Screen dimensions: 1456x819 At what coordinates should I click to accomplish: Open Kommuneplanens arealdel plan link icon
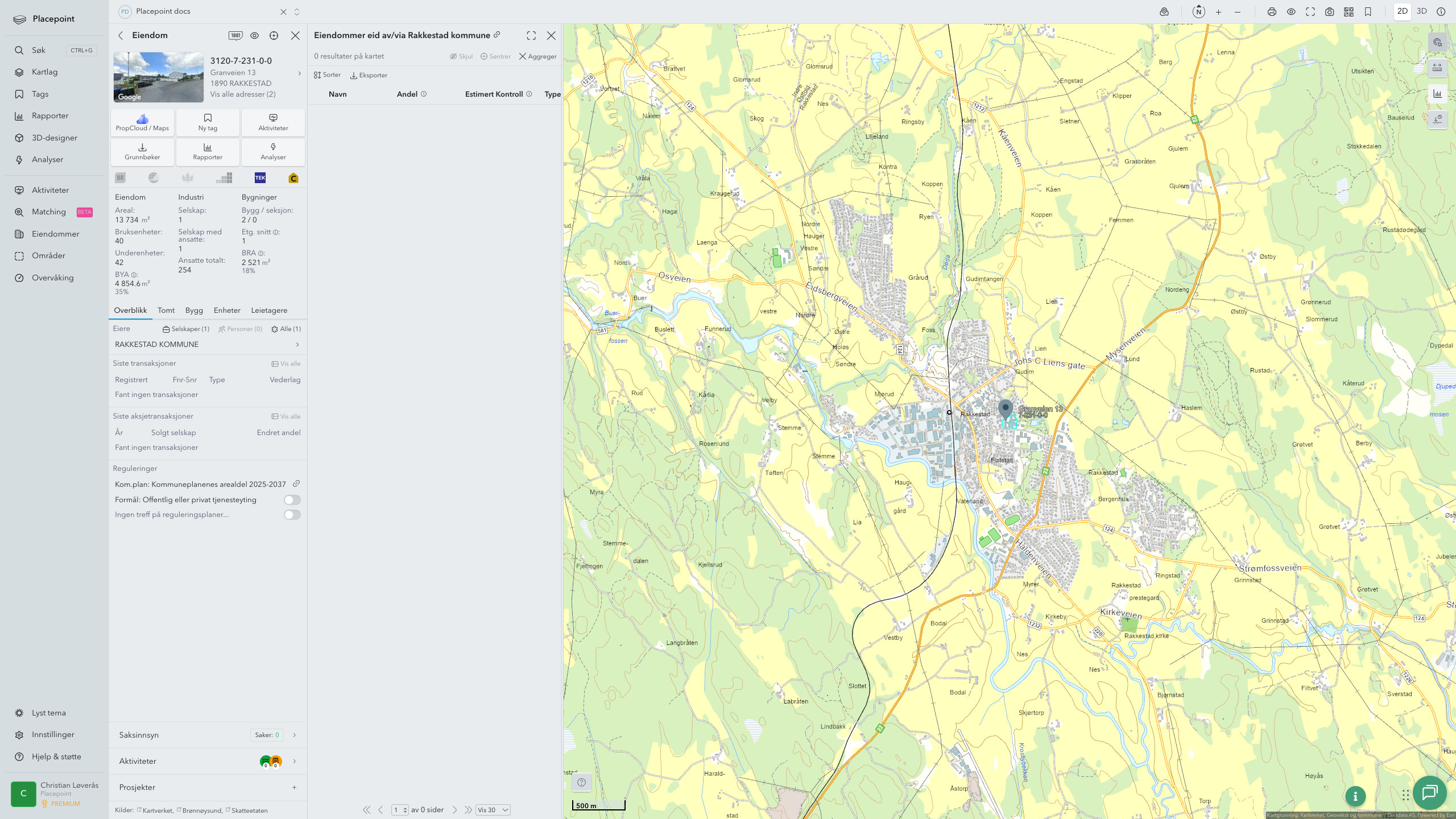[x=296, y=484]
